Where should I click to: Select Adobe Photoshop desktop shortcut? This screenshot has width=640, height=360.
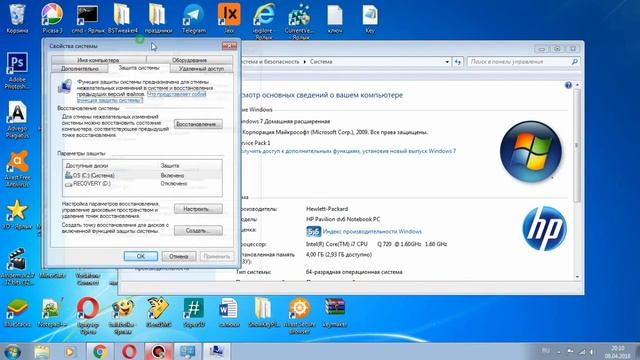[x=17, y=70]
